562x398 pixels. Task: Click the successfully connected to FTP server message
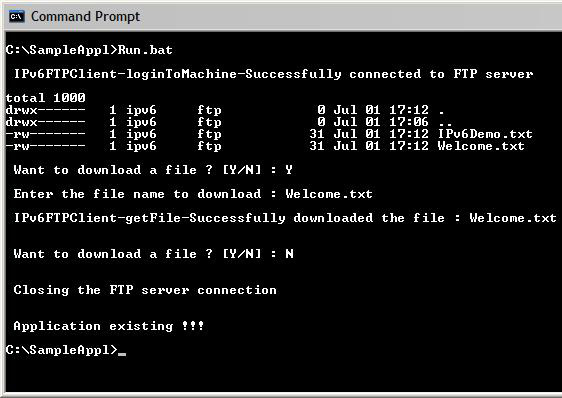(x=273, y=74)
